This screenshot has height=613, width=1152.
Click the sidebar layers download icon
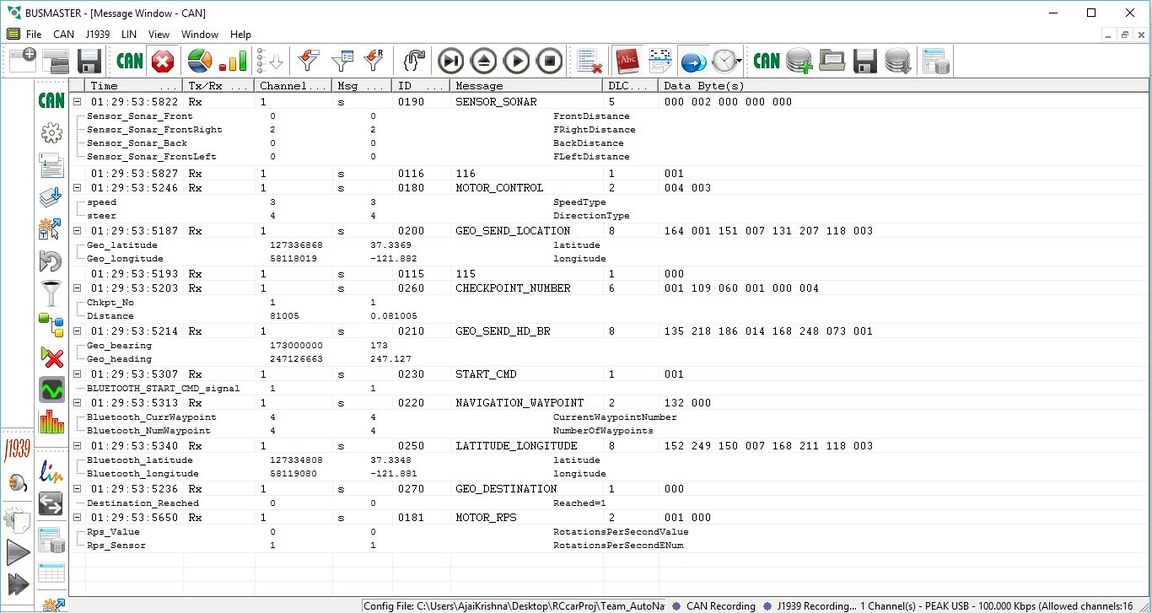click(x=51, y=197)
